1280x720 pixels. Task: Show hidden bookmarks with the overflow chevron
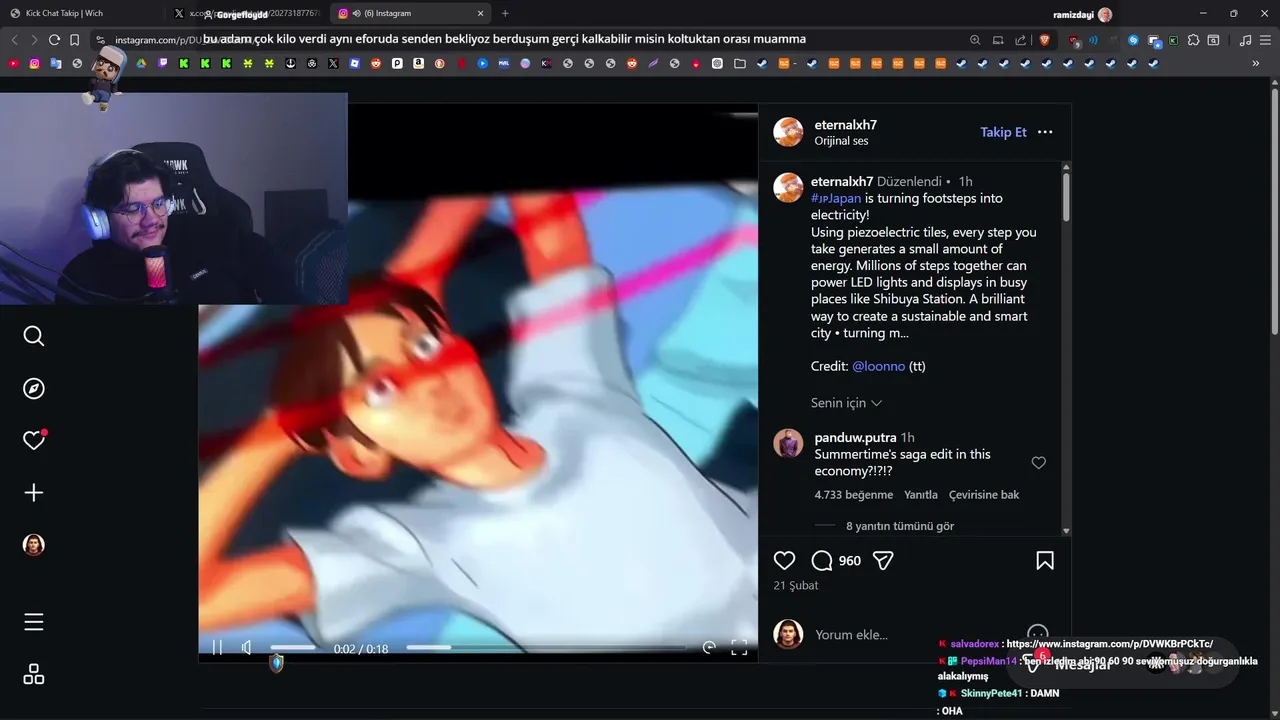pos(1255,63)
